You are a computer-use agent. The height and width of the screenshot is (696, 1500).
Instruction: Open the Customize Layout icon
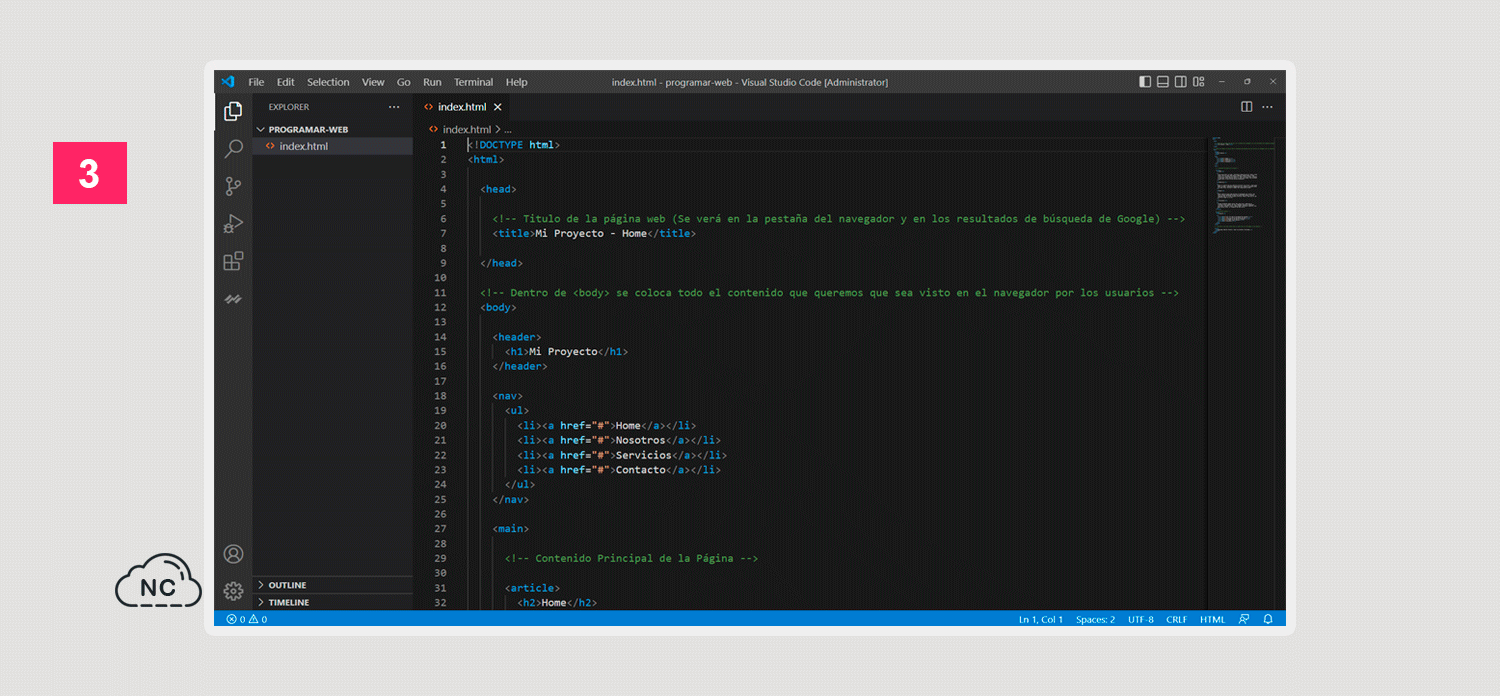[1199, 82]
